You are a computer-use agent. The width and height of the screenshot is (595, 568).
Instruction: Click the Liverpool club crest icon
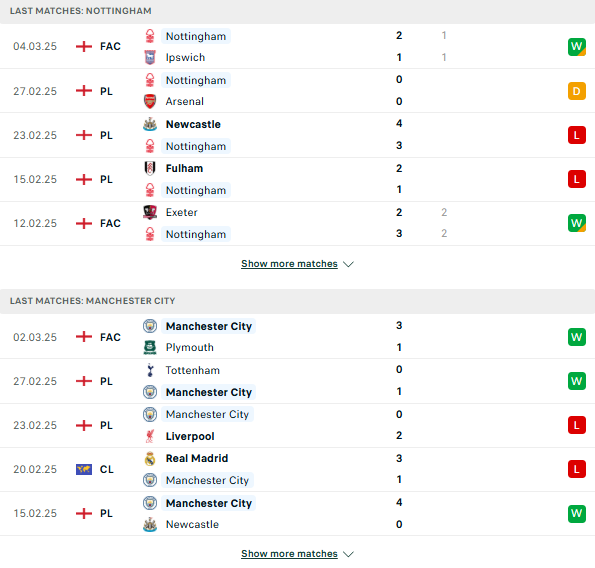[x=150, y=436]
